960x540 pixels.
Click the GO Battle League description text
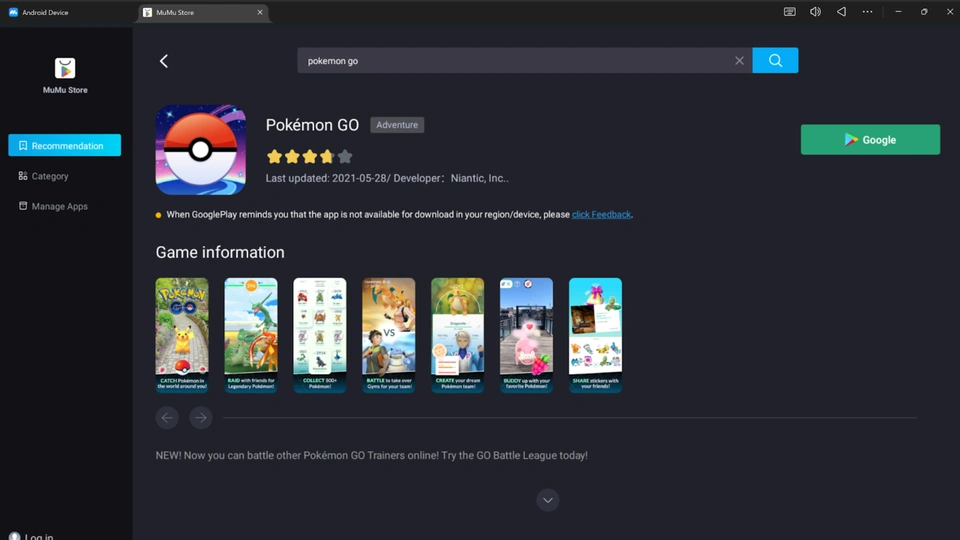(372, 456)
